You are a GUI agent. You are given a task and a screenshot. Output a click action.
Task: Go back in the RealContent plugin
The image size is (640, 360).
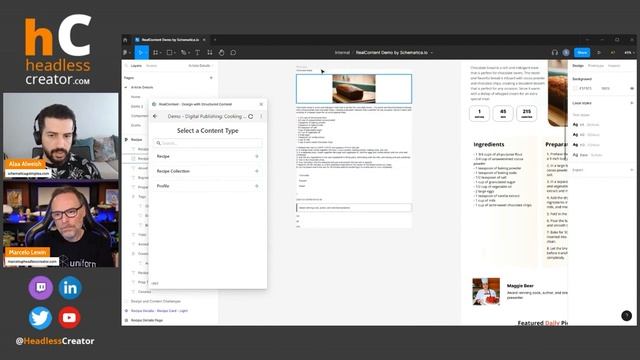155,116
